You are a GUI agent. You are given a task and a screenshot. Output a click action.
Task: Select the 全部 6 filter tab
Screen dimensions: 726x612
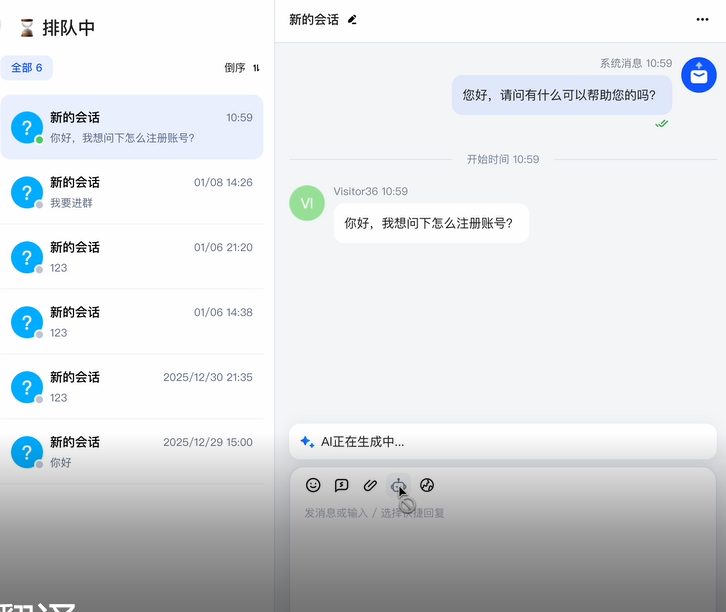[27, 68]
